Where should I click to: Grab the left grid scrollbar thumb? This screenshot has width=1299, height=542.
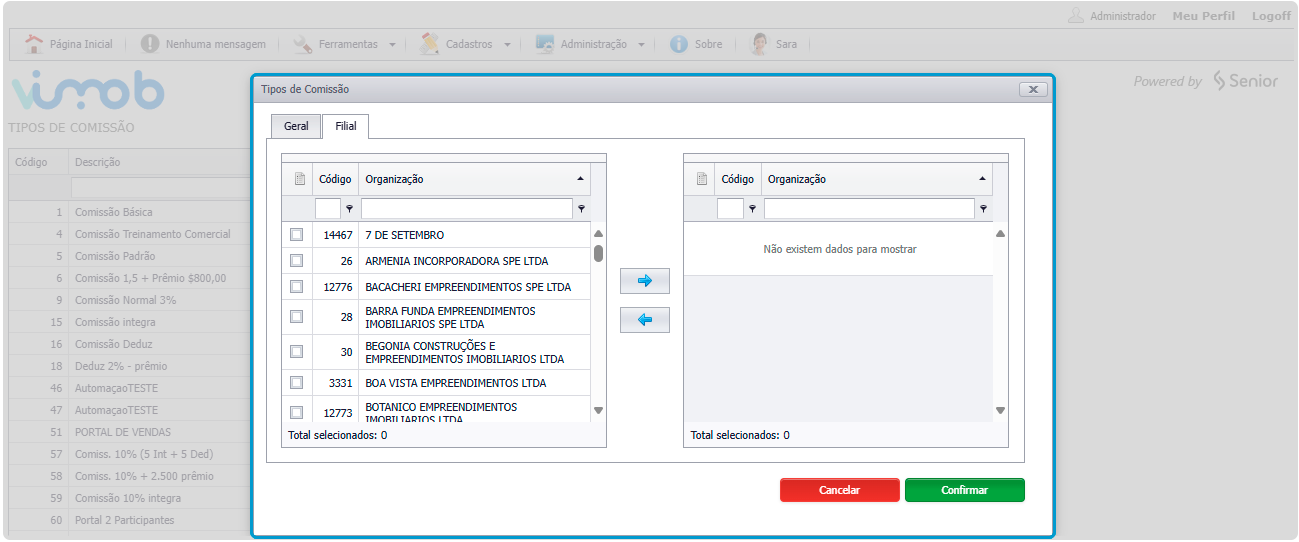coord(598,253)
